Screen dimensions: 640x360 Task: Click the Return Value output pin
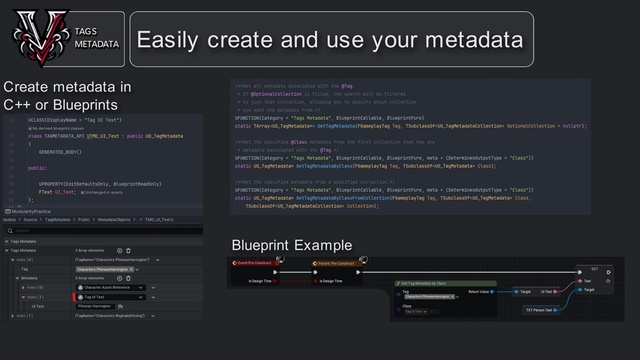pyautogui.click(x=492, y=292)
